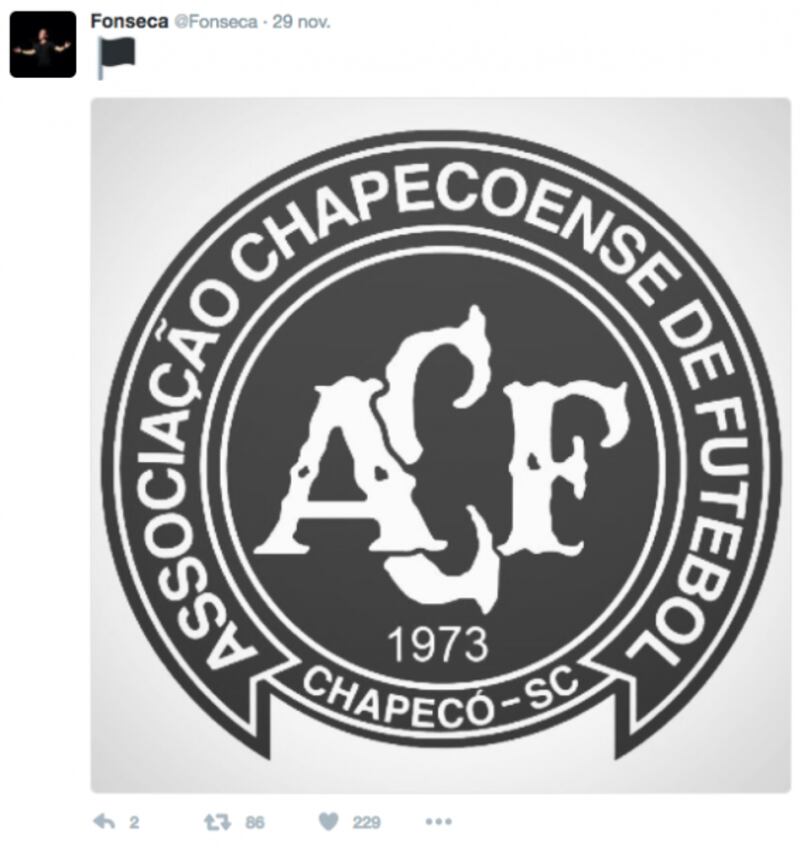Click the reply arrow icon
The image size is (800, 848).
click(x=104, y=822)
